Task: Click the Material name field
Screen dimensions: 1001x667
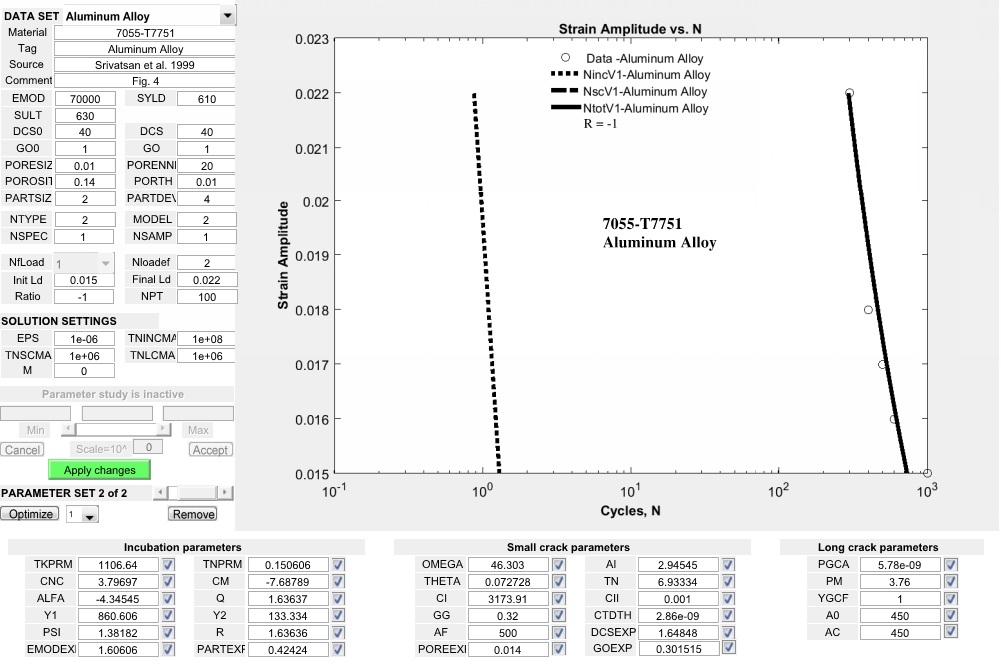Action: [145, 33]
